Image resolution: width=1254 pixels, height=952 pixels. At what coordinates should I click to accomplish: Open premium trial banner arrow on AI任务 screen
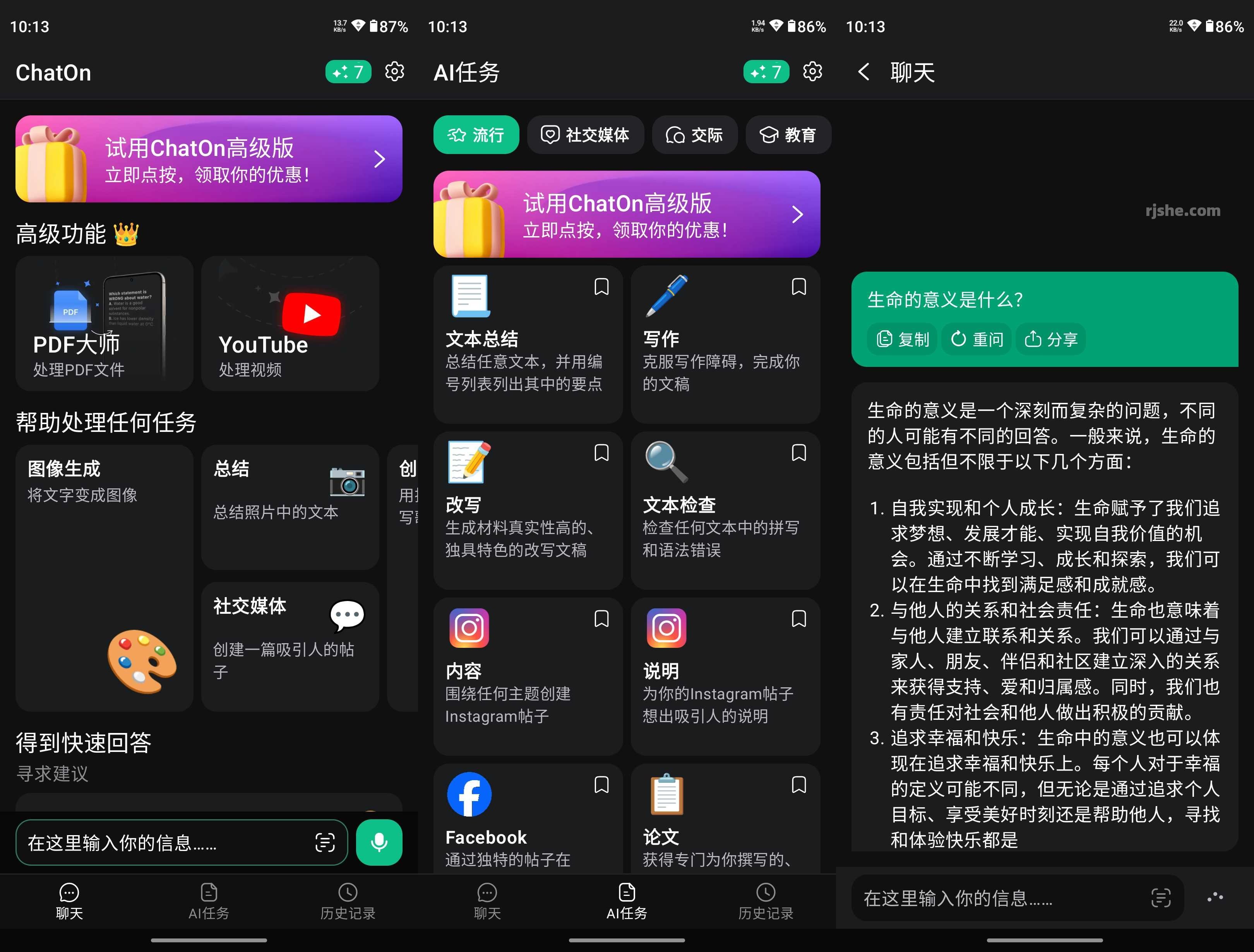pyautogui.click(x=797, y=214)
